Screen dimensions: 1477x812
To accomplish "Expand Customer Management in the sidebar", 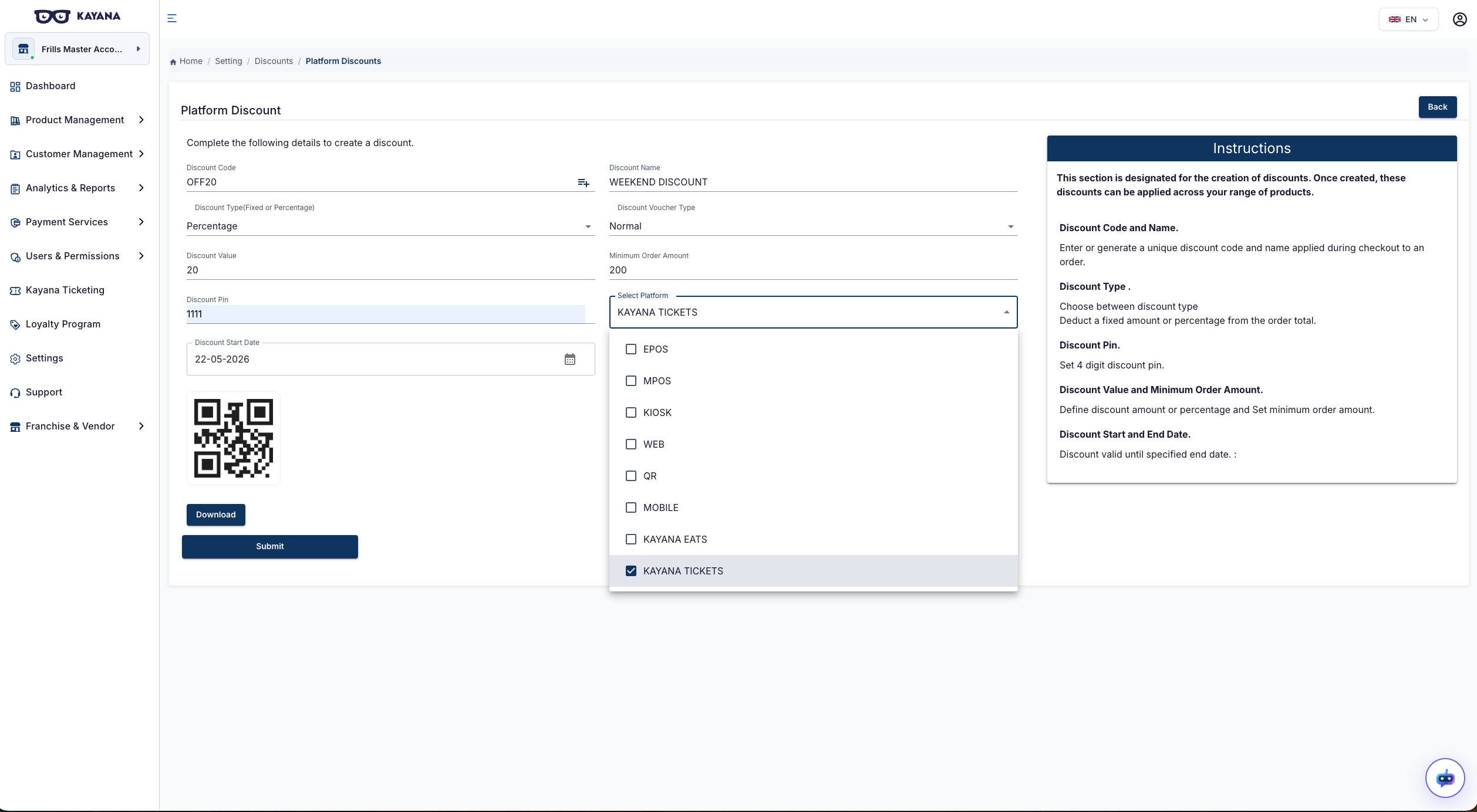I will (77, 154).
